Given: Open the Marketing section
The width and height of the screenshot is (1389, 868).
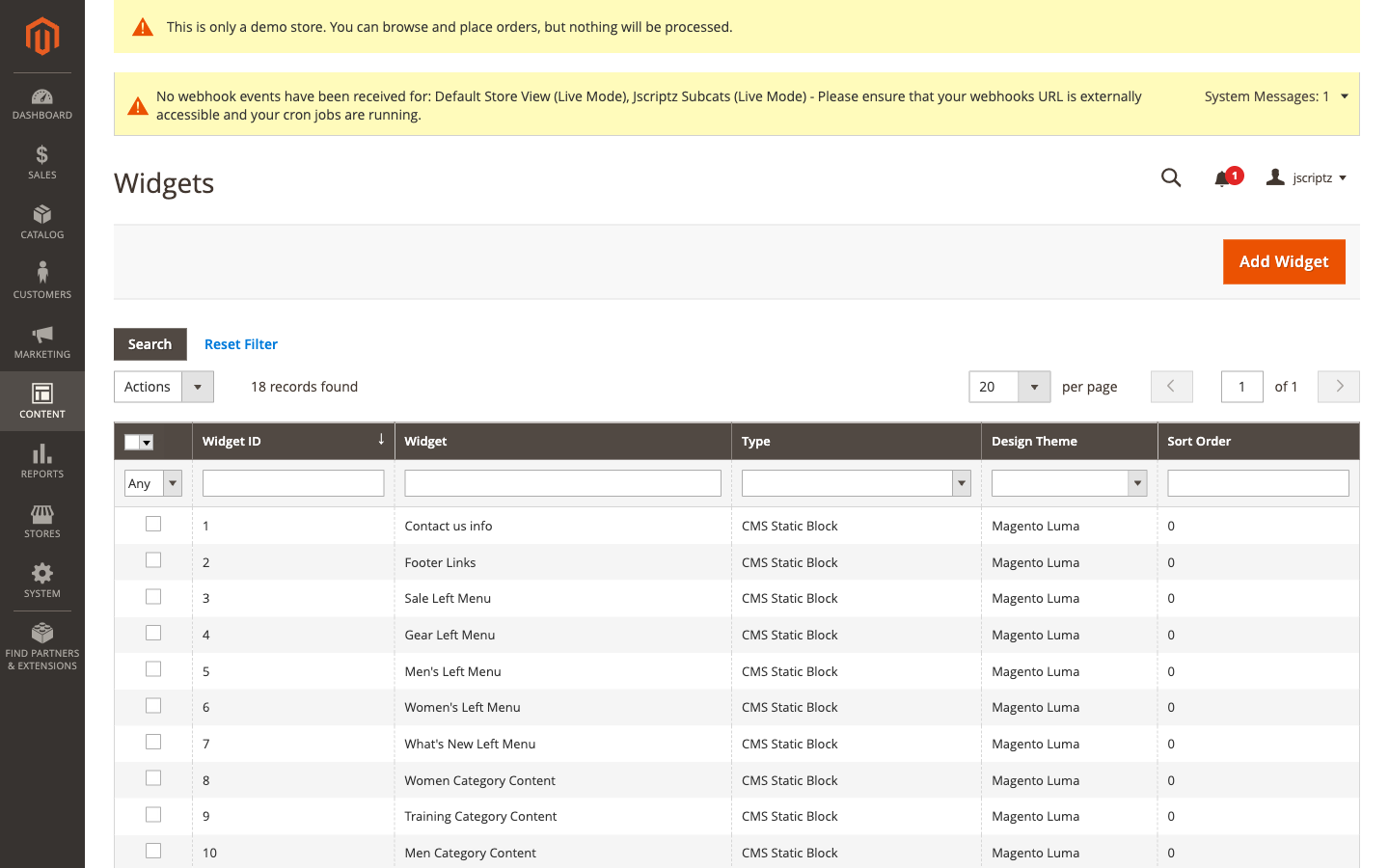Looking at the screenshot, I should point(41,342).
